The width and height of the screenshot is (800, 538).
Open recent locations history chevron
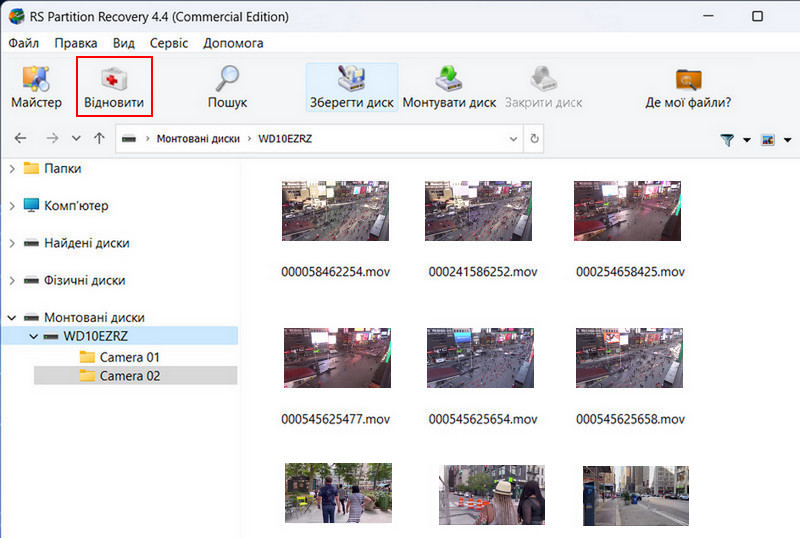click(76, 138)
